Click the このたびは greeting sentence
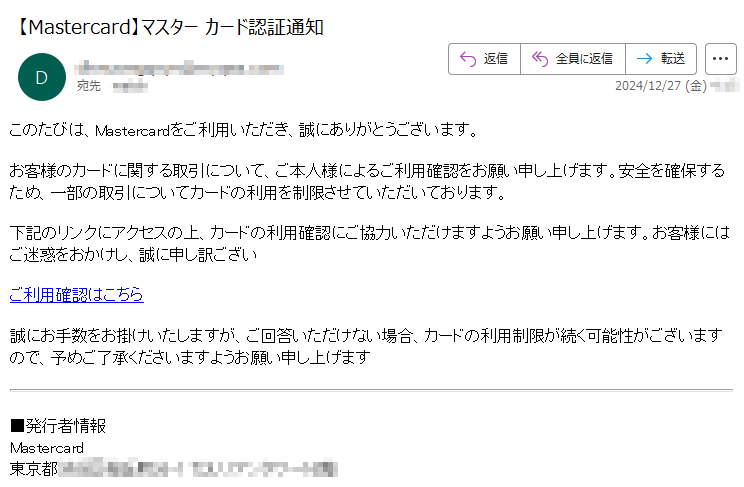The width and height of the screenshot is (744, 487). (x=243, y=130)
